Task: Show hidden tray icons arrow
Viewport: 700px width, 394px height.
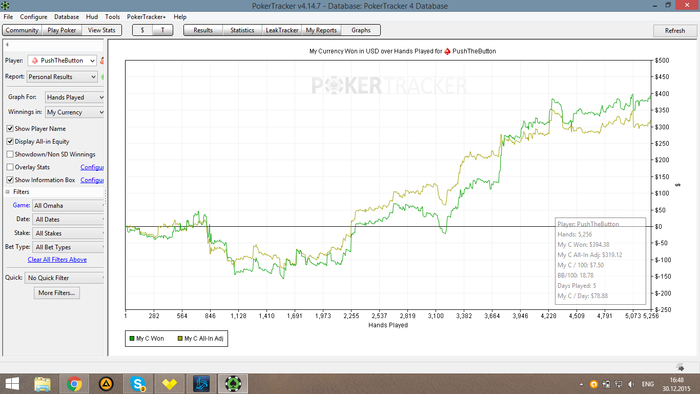Action: (x=581, y=384)
